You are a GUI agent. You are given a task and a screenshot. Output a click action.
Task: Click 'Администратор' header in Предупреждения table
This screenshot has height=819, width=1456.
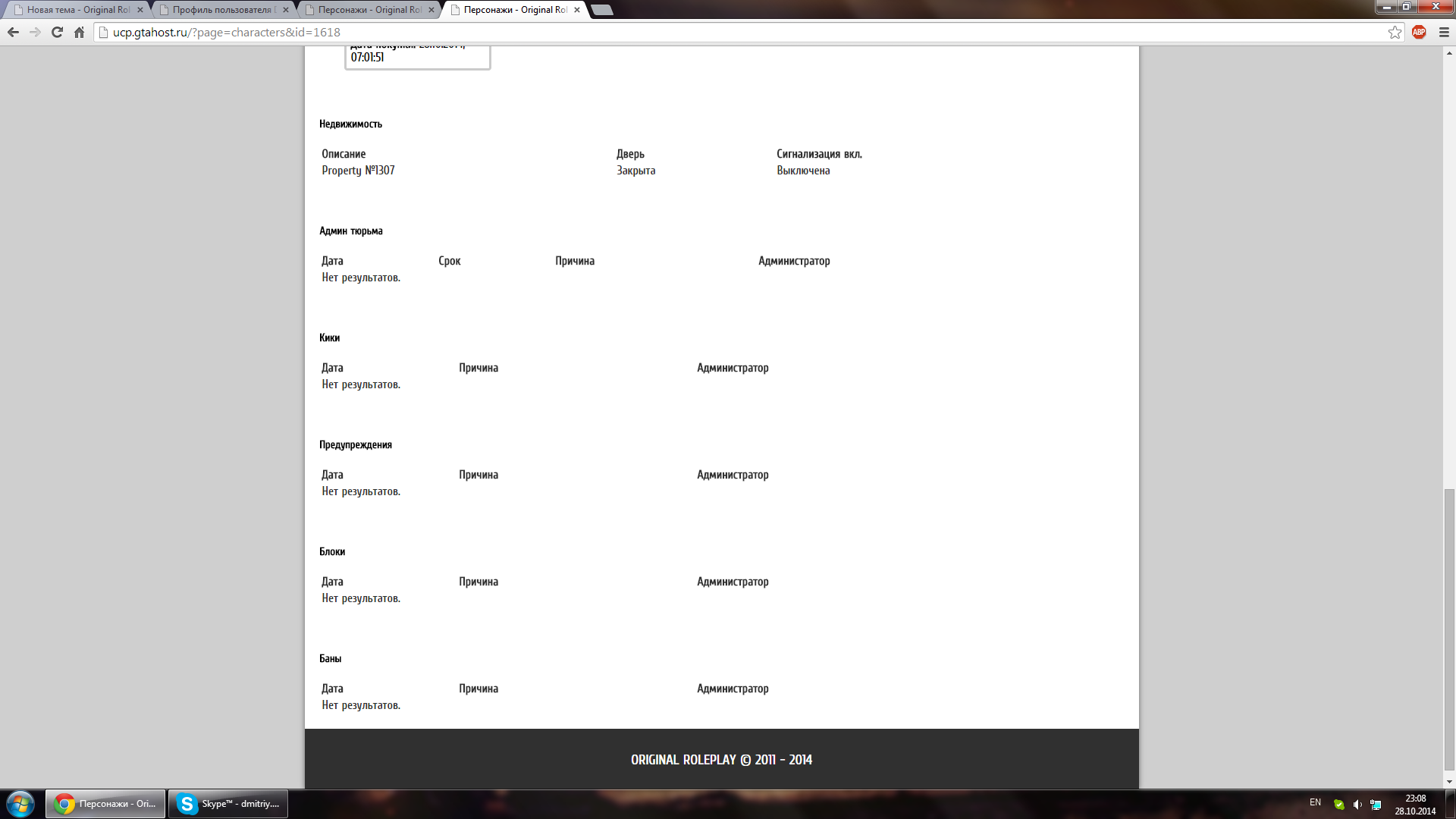click(x=733, y=475)
